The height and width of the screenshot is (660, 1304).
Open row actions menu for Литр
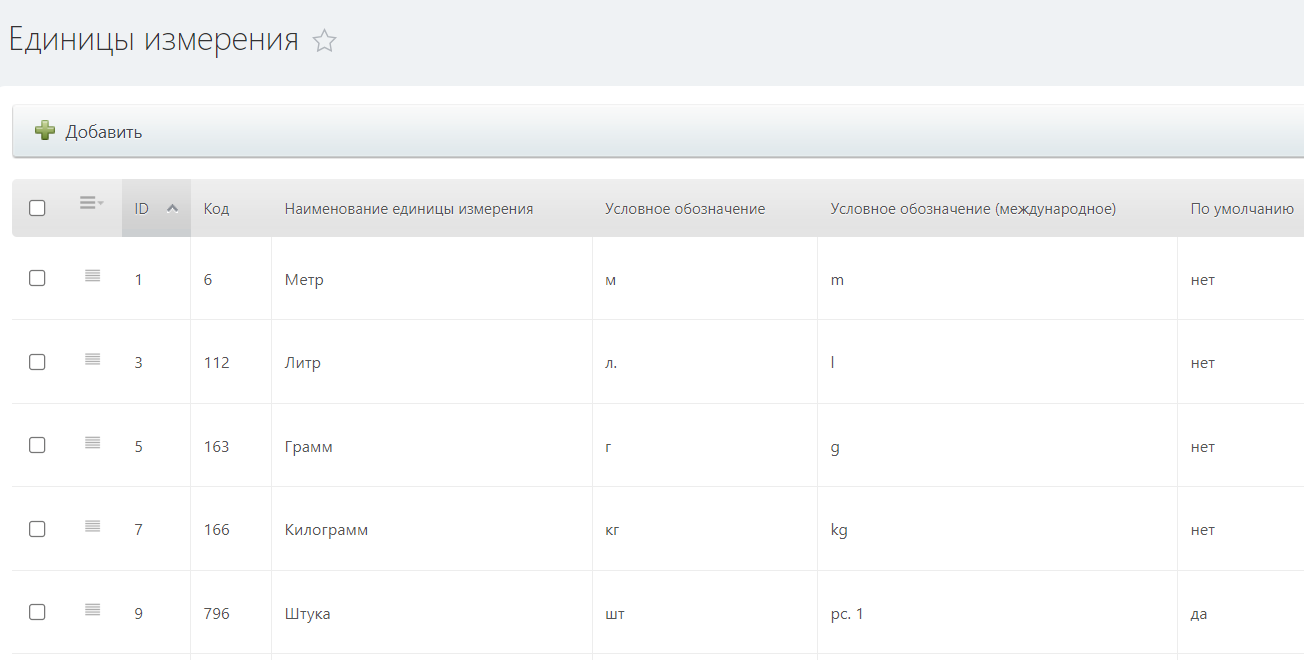click(x=92, y=359)
